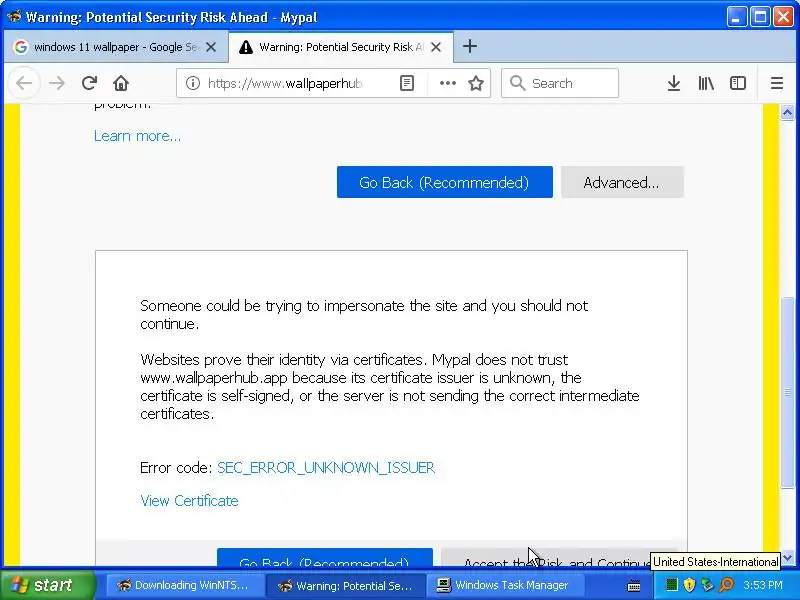800x600 pixels.
Task: Click upper Go Back (Recommended) button
Action: 444,182
